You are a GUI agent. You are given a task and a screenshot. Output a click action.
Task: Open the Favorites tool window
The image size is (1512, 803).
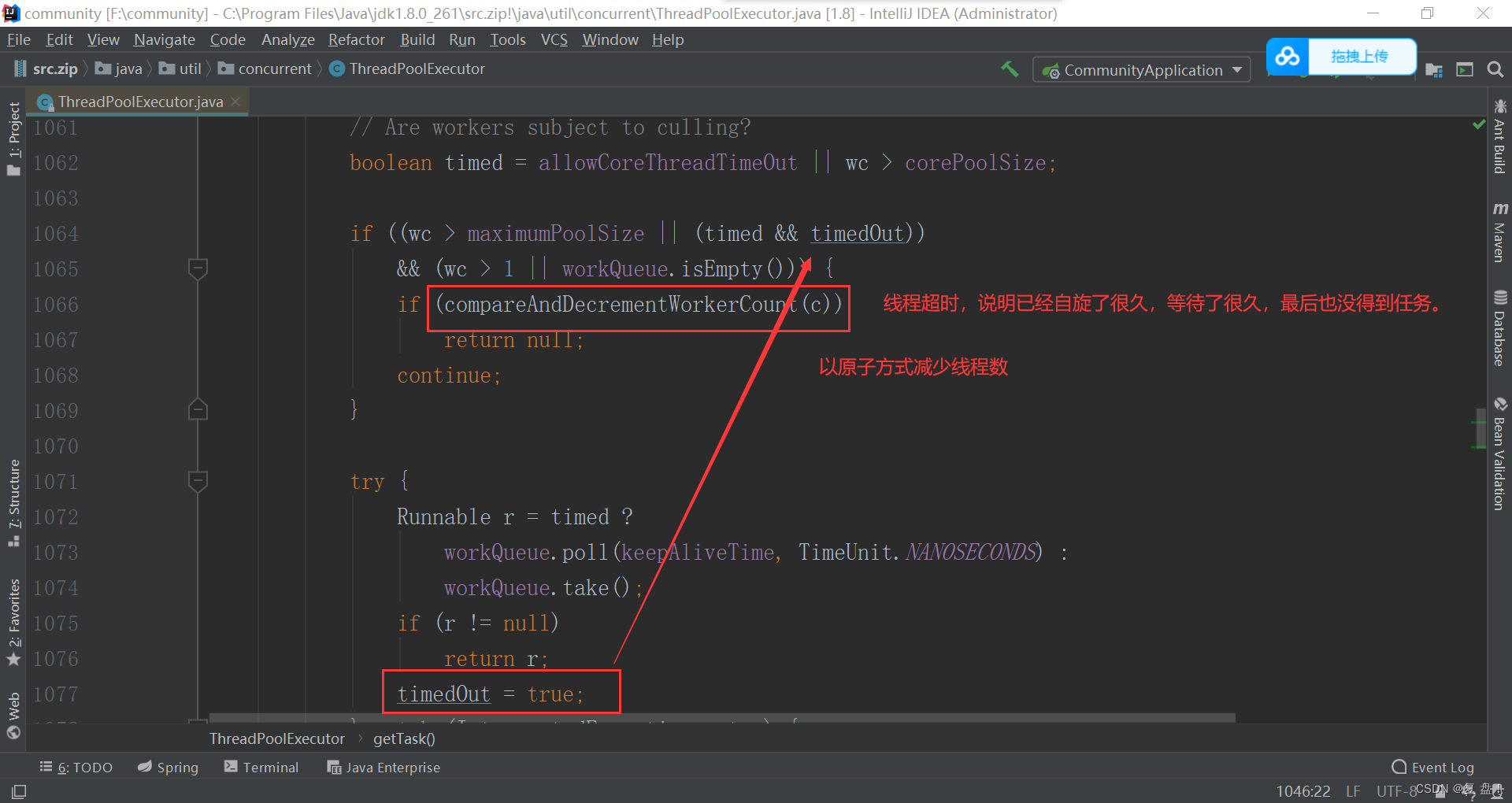pyautogui.click(x=13, y=622)
